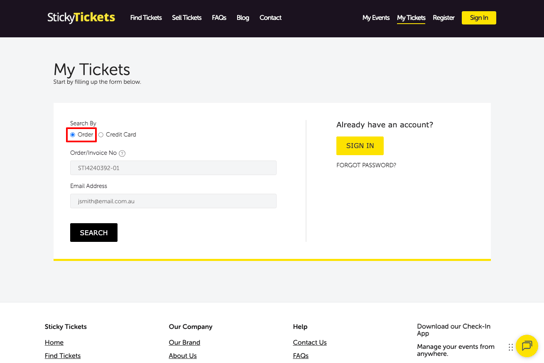The height and width of the screenshot is (363, 544).
Task: Open the StickyTickets logo home link
Action: pyautogui.click(x=81, y=17)
